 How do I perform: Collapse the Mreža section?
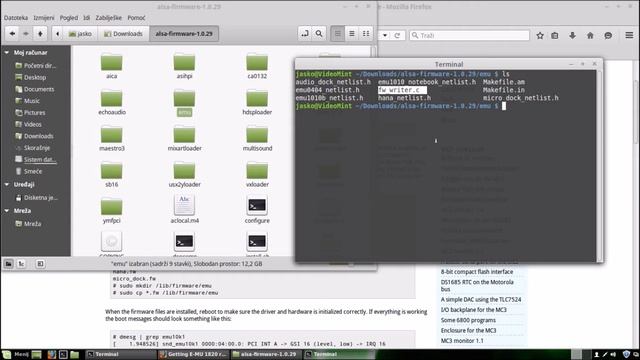click(x=7, y=211)
